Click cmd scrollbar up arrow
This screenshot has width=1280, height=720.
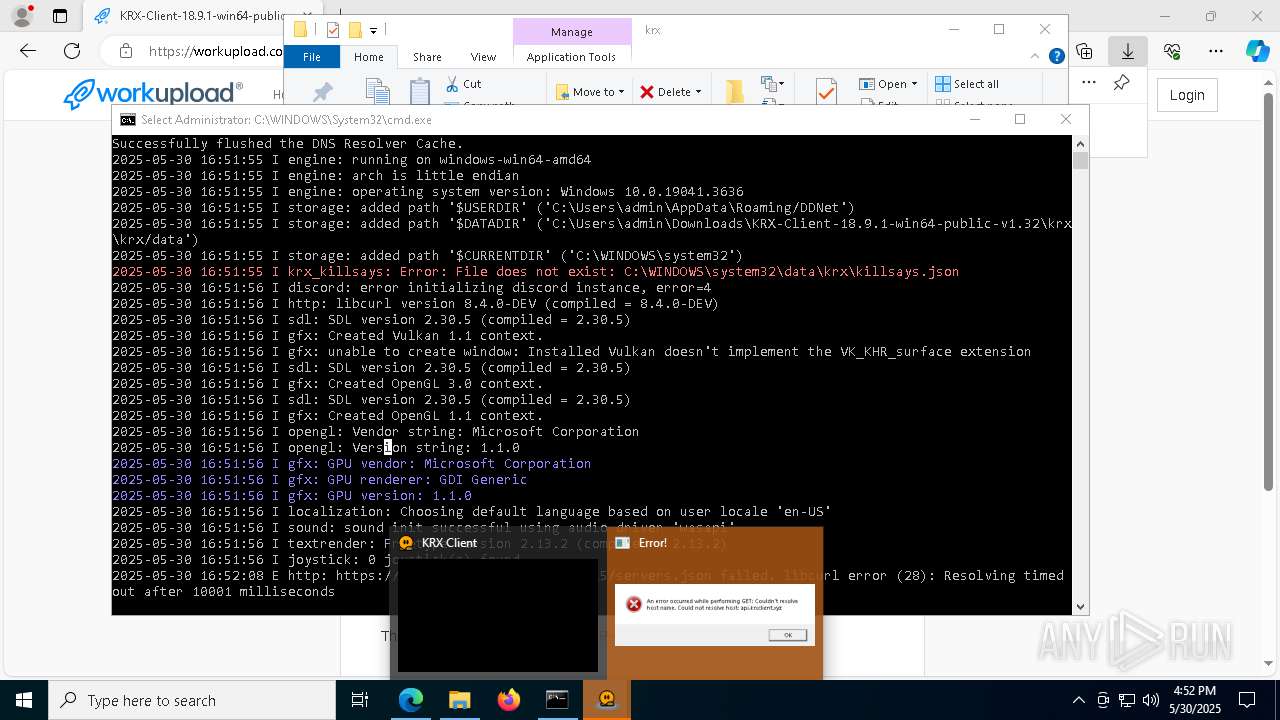tap(1080, 144)
